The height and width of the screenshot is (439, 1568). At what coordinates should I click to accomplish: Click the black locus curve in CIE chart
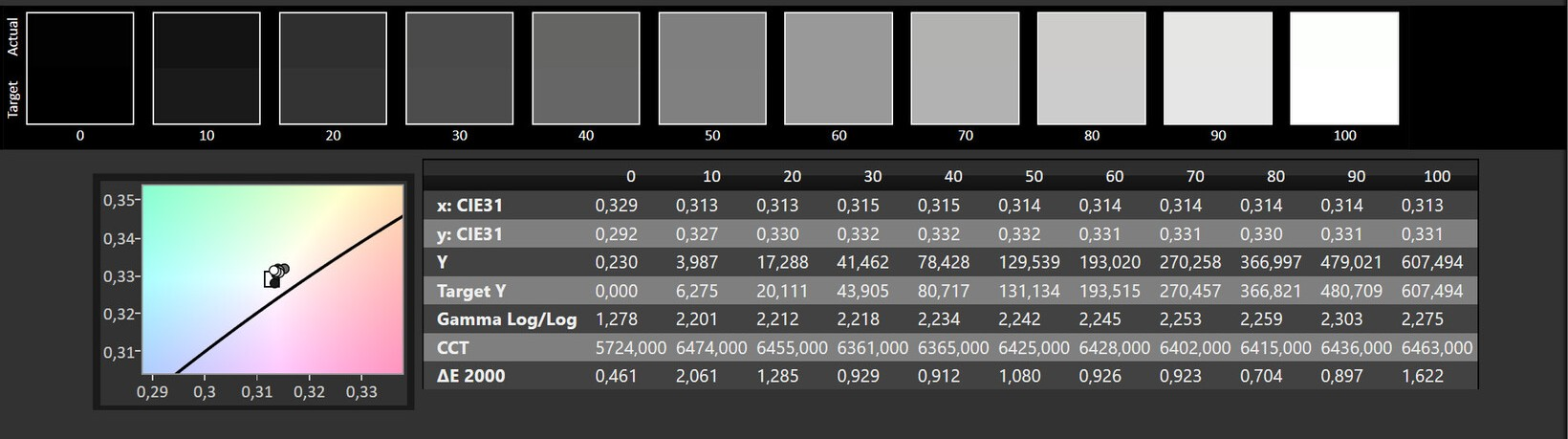click(x=289, y=295)
